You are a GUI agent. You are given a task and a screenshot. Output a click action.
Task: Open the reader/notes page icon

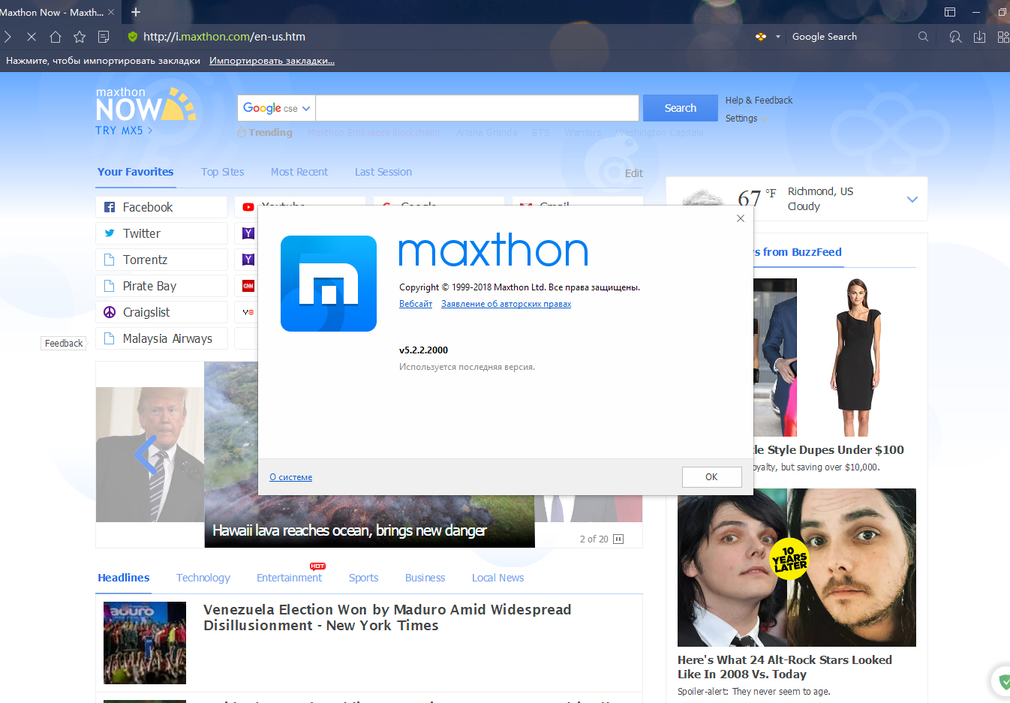[x=103, y=37]
